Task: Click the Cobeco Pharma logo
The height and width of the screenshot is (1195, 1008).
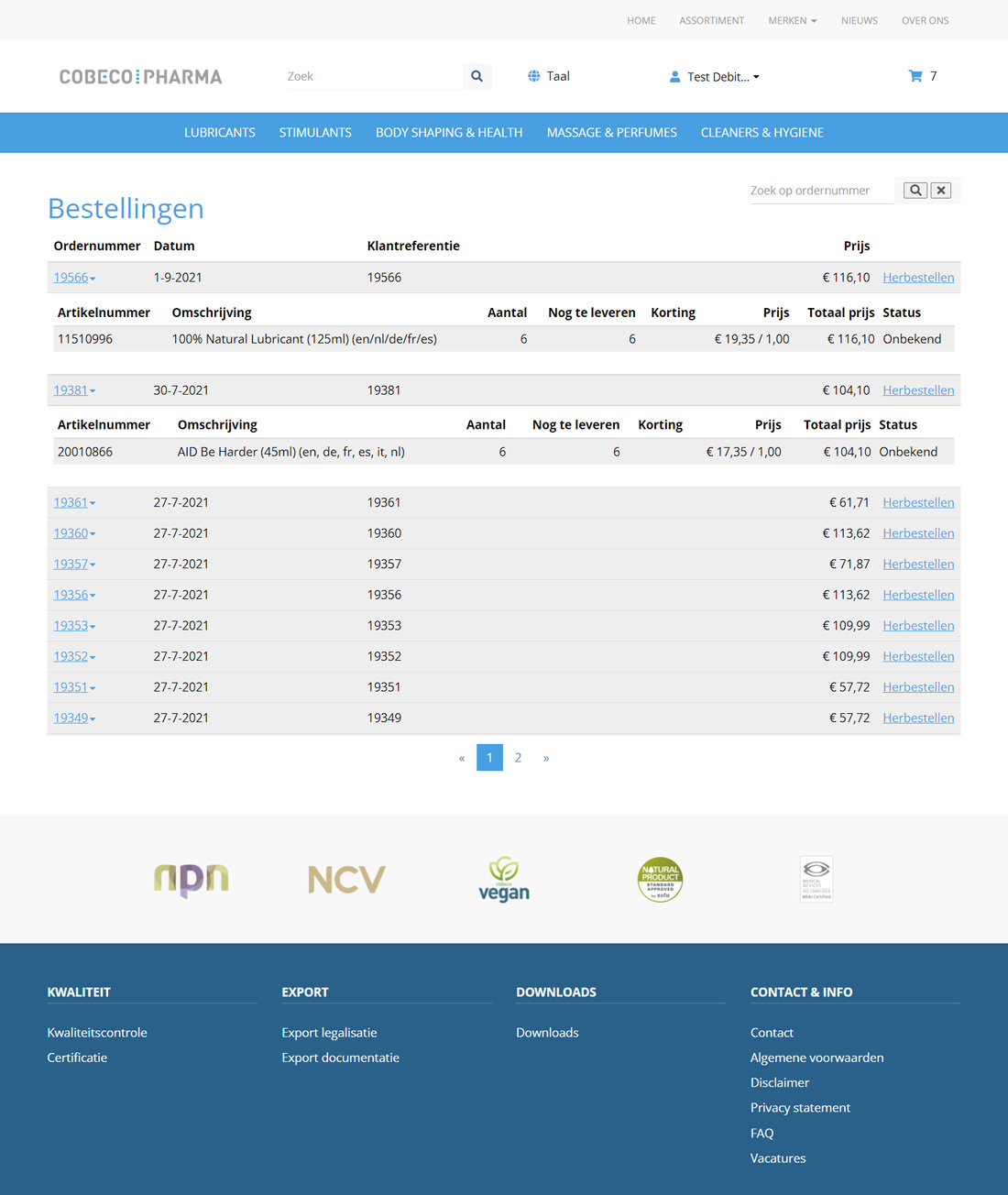Action: [x=141, y=77]
